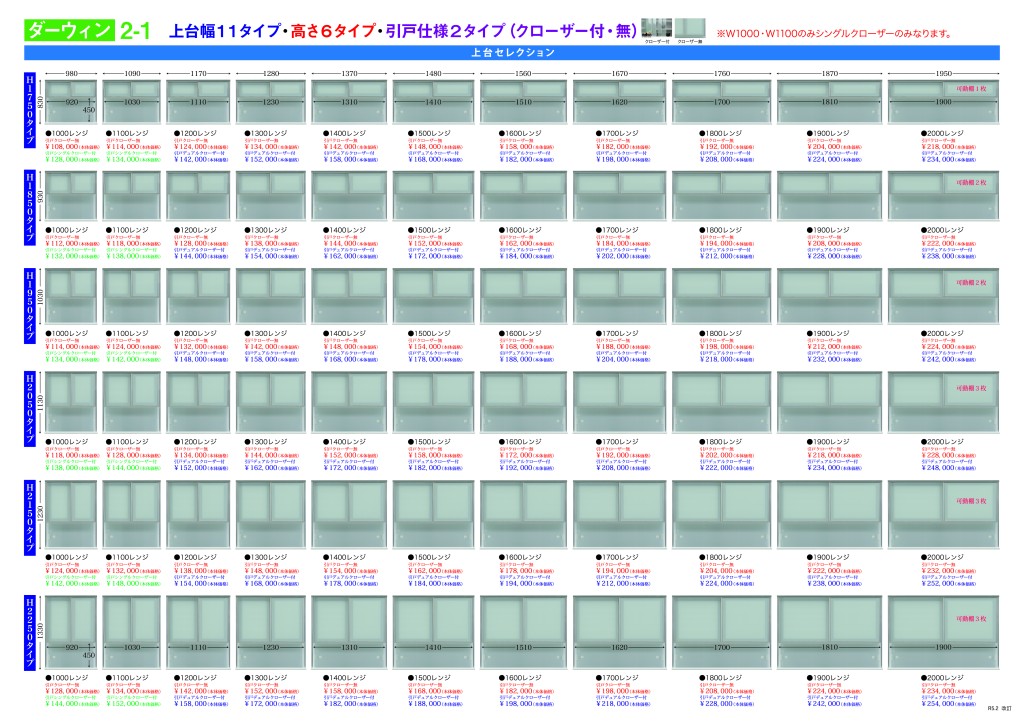Click the 可動棚1枚 label in H1750 row
The height and width of the screenshot is (724, 1024).
(971, 89)
